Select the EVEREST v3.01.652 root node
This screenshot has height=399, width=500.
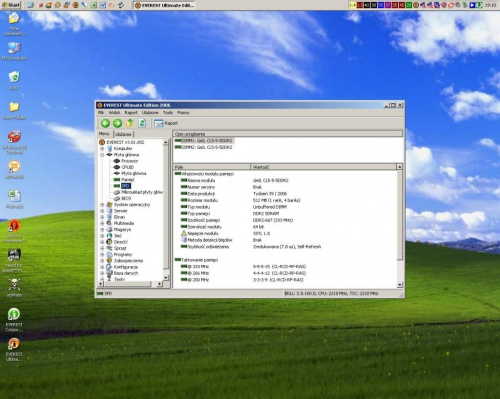(125, 142)
